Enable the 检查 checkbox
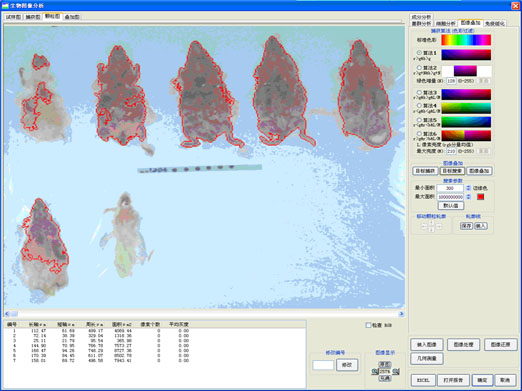 (368, 325)
